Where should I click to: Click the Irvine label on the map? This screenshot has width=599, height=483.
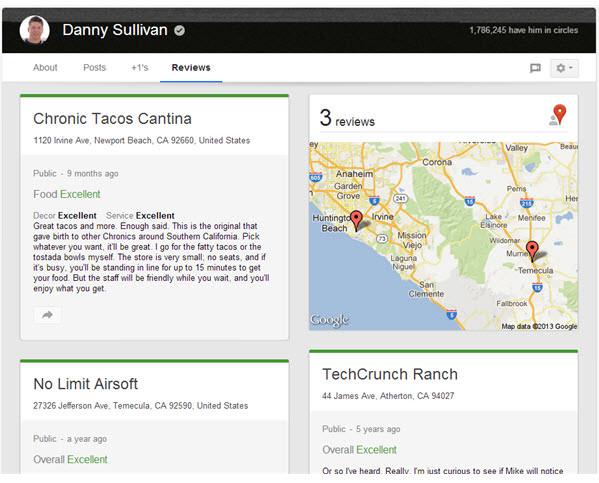point(382,217)
